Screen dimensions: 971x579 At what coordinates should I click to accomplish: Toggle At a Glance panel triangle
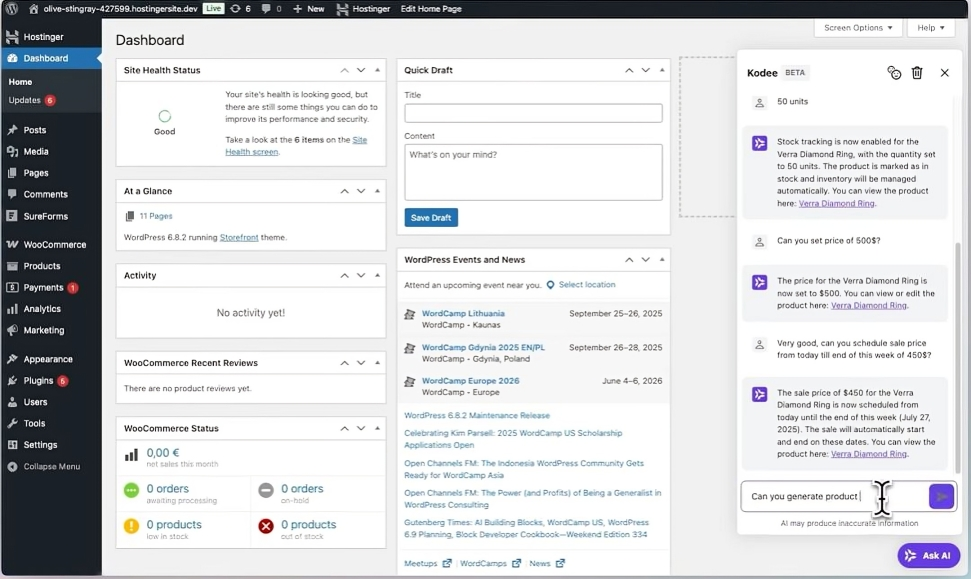click(x=377, y=191)
